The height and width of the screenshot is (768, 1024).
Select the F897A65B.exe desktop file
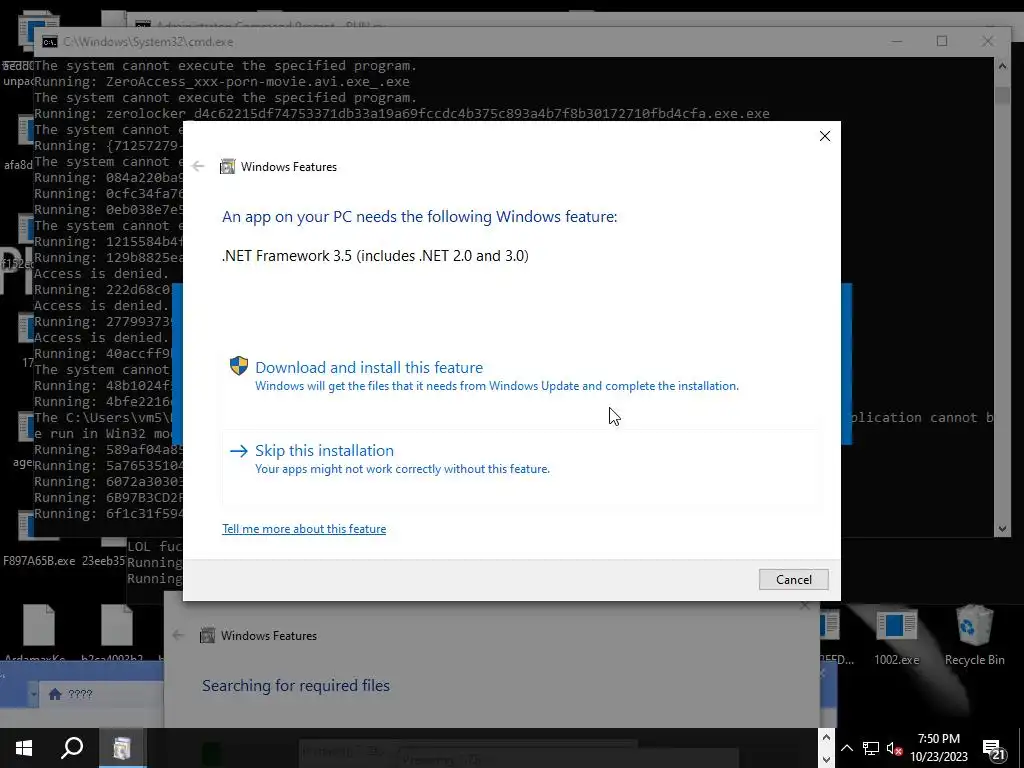[x=39, y=539]
